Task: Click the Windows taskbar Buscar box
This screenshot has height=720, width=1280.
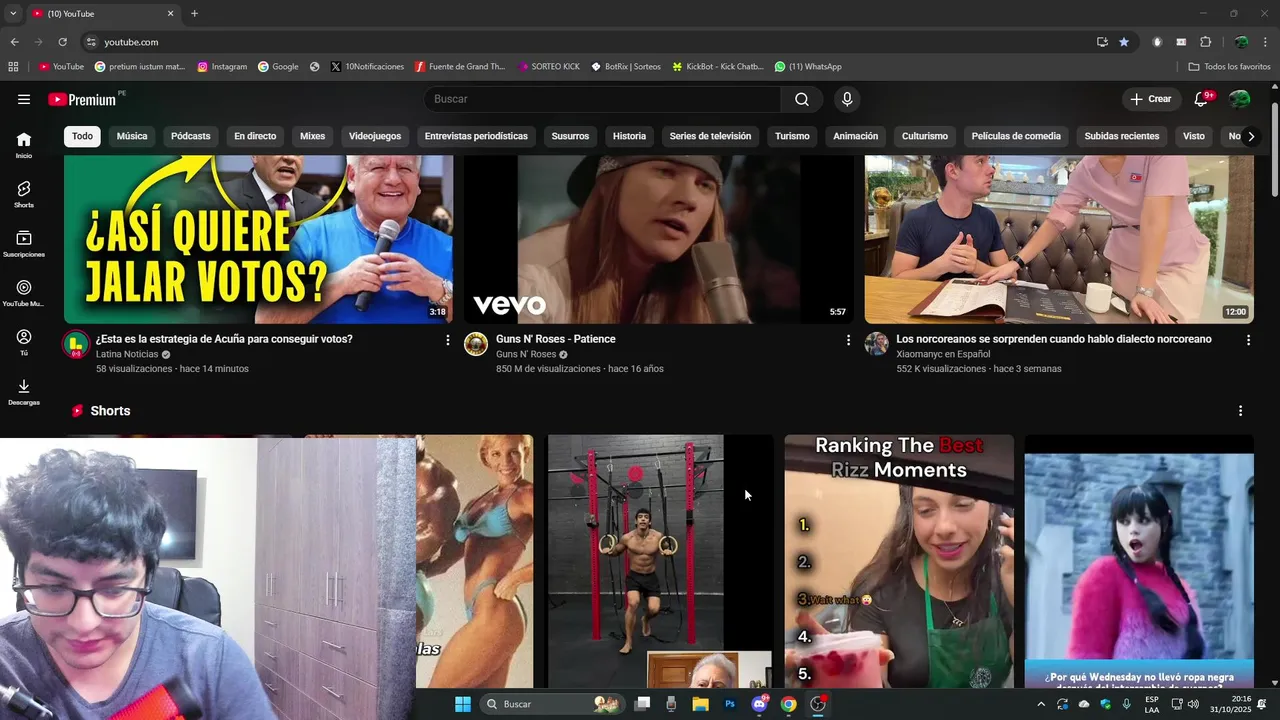Action: coord(552,704)
